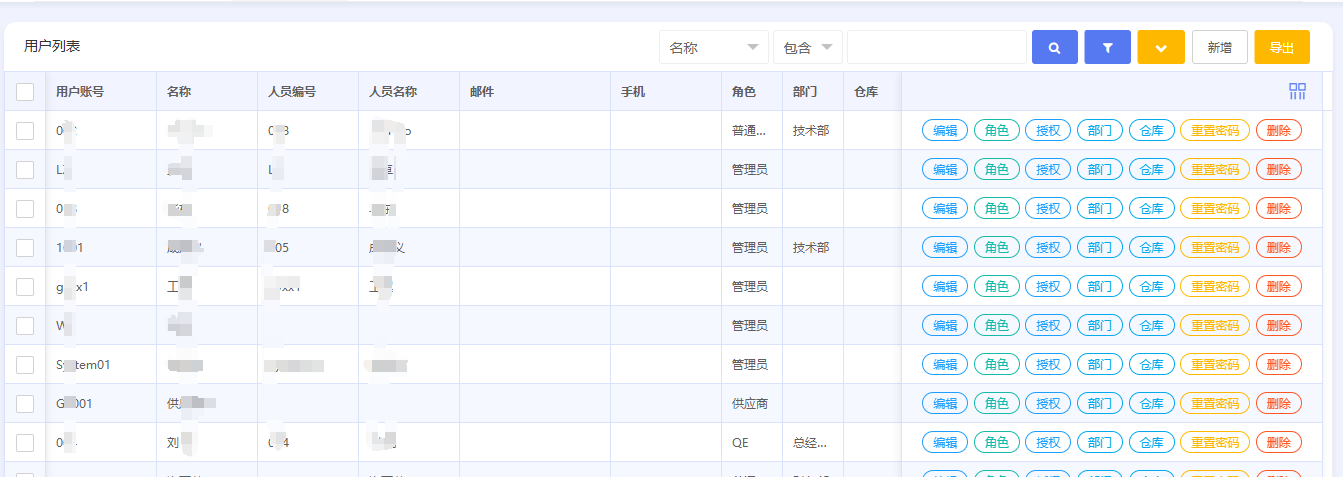The width and height of the screenshot is (1343, 477).
Task: Check the box for account starting with W
Action: point(25,326)
